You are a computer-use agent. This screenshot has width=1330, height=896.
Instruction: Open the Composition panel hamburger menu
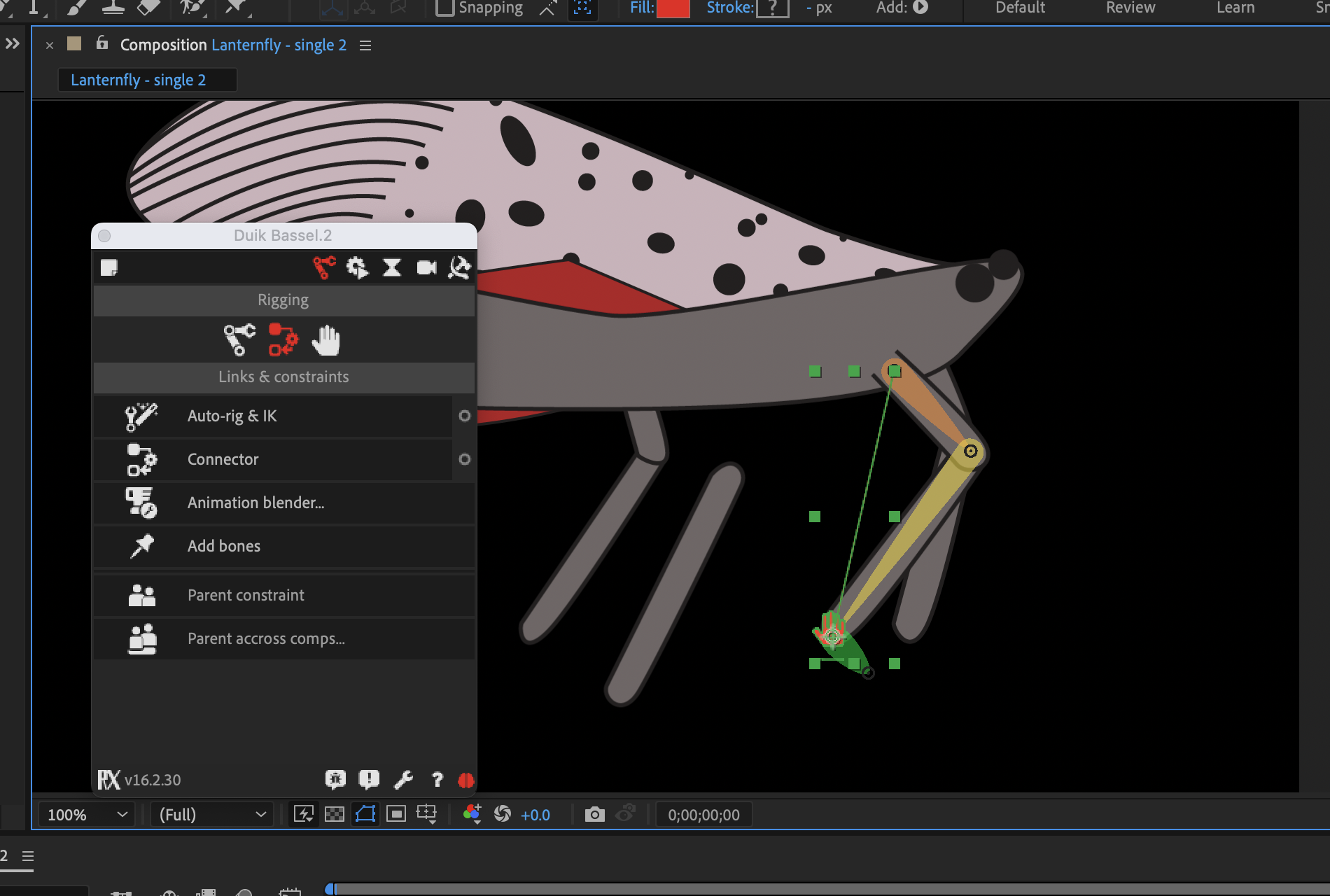(365, 45)
